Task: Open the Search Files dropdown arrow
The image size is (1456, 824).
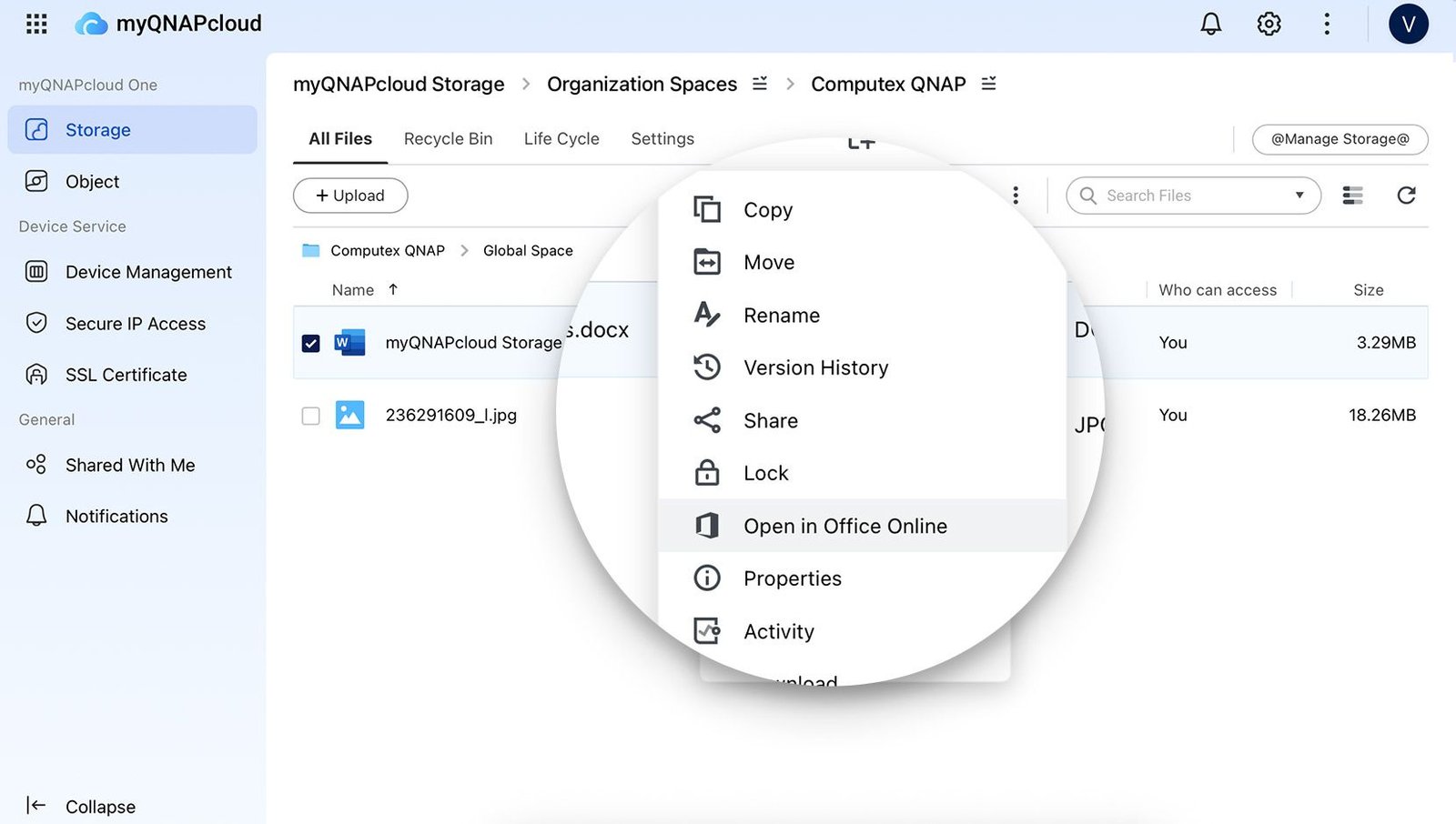Action: point(1299,196)
